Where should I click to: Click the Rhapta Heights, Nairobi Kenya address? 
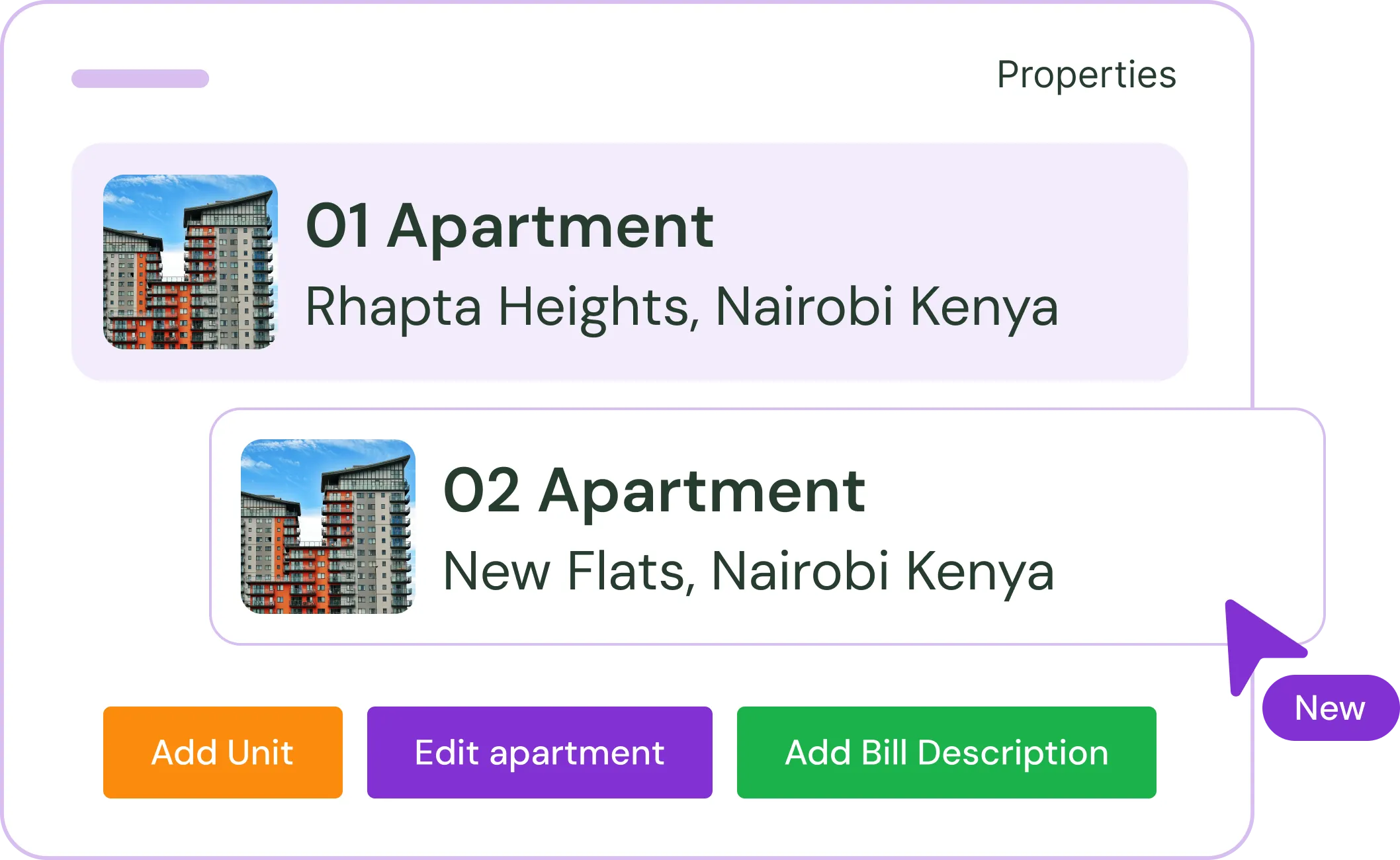tap(681, 307)
